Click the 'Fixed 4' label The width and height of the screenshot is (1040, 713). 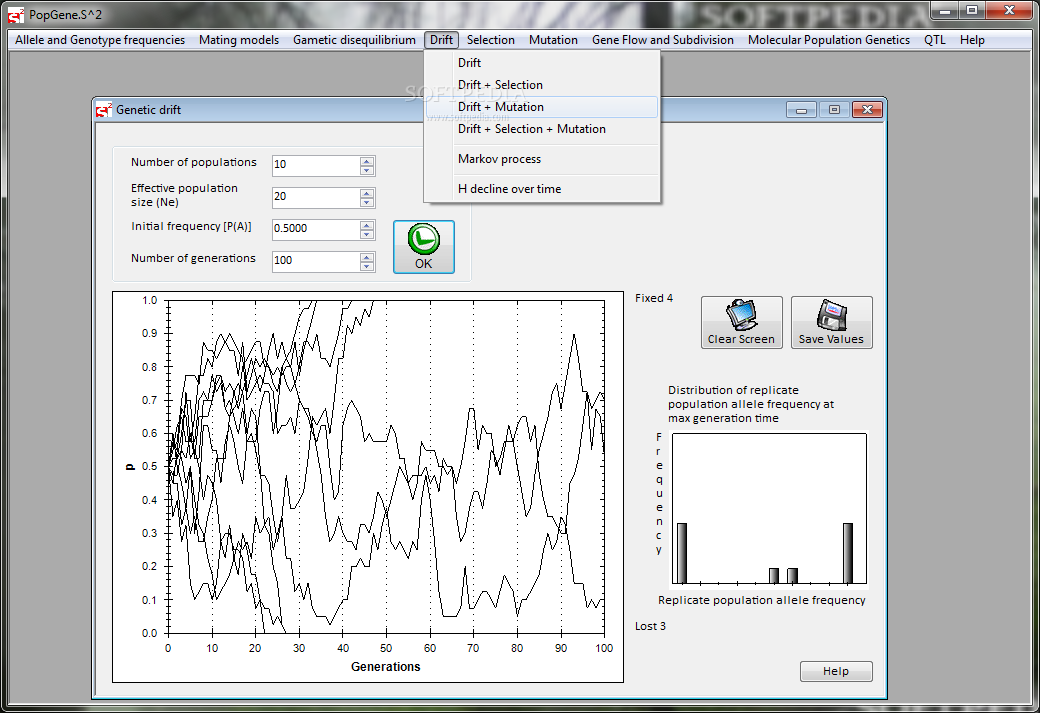pyautogui.click(x=654, y=298)
